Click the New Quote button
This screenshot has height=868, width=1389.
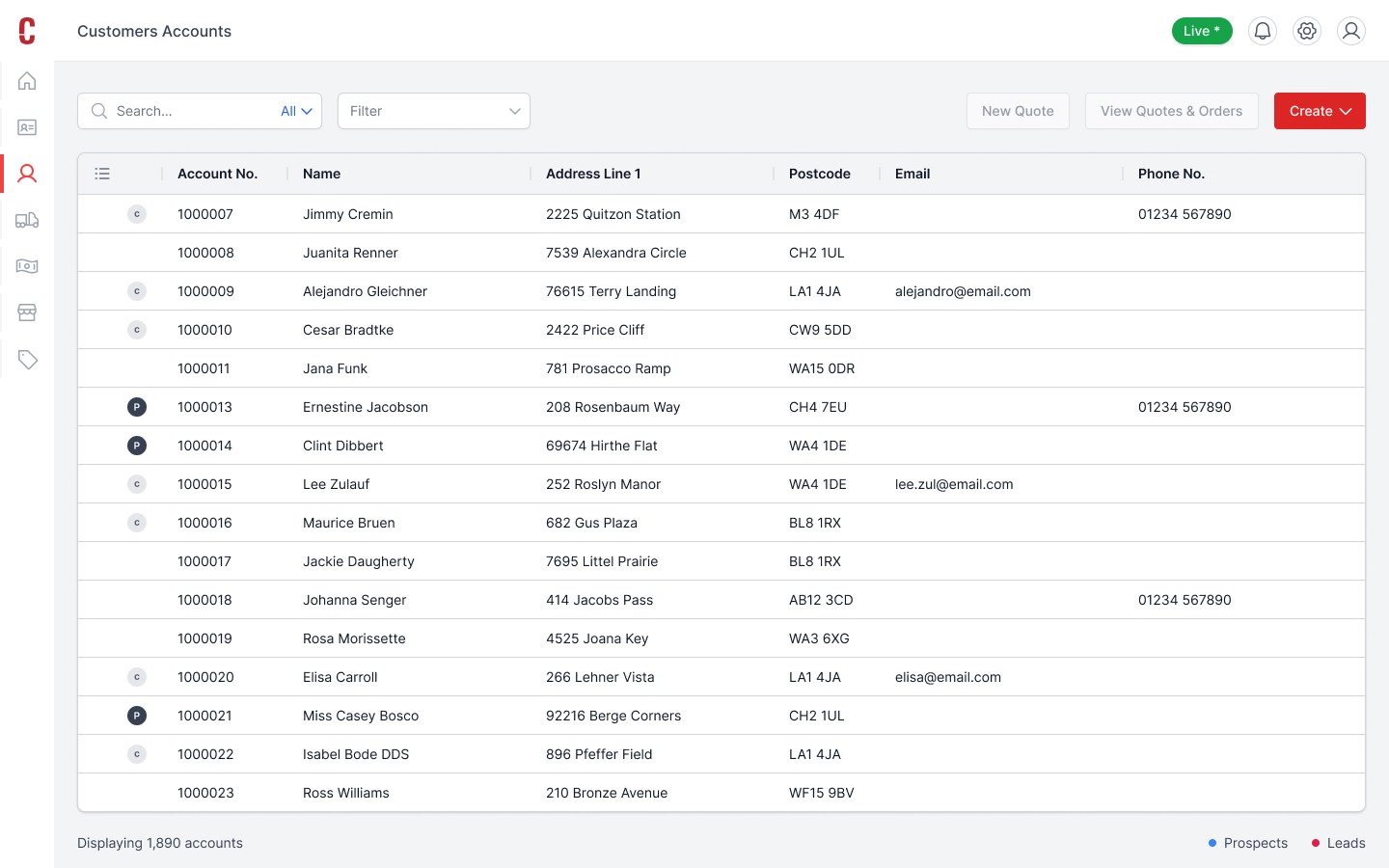(x=1018, y=111)
